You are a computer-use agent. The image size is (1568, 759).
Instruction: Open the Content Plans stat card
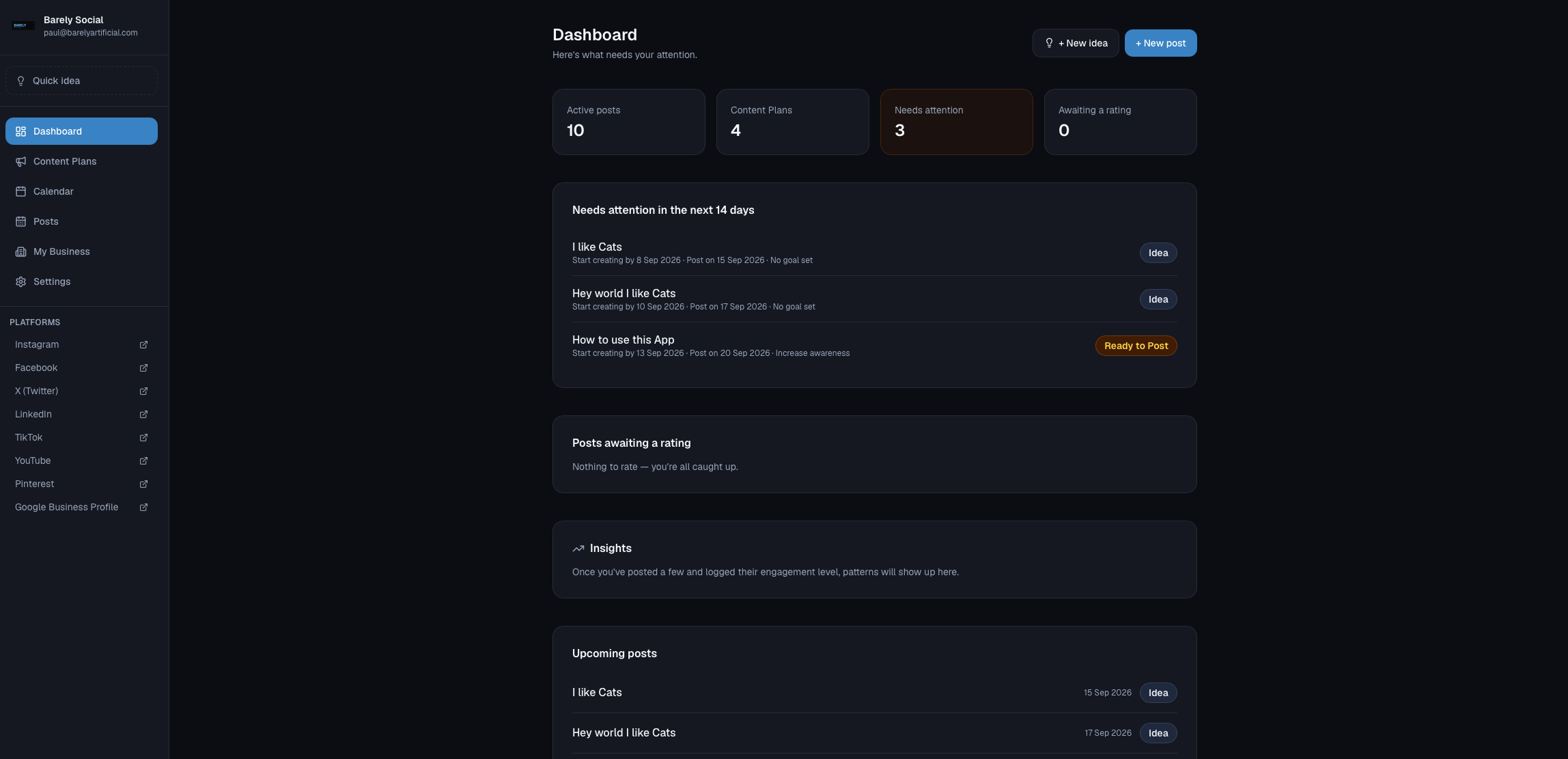792,122
